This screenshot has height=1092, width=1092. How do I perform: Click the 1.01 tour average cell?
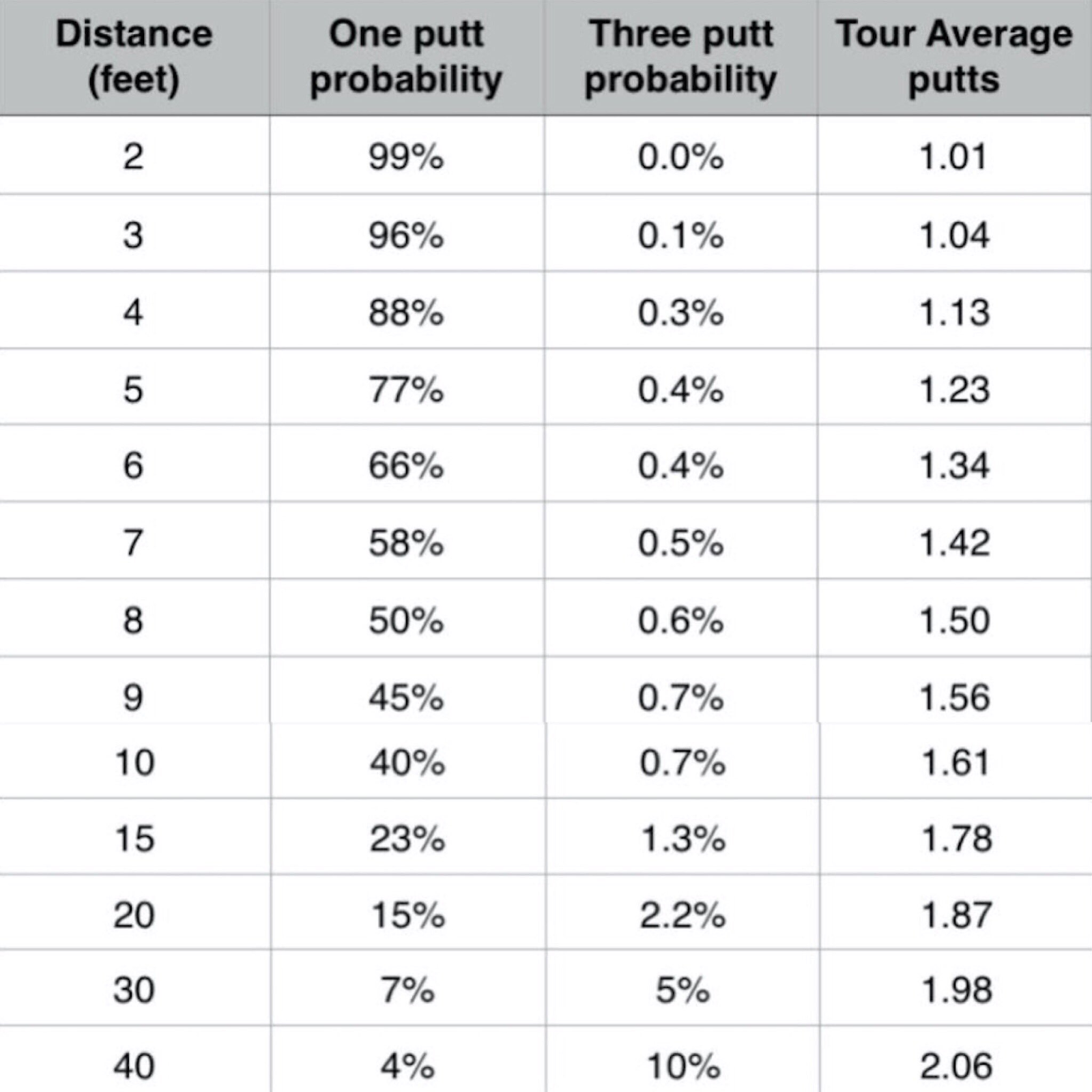tap(955, 156)
